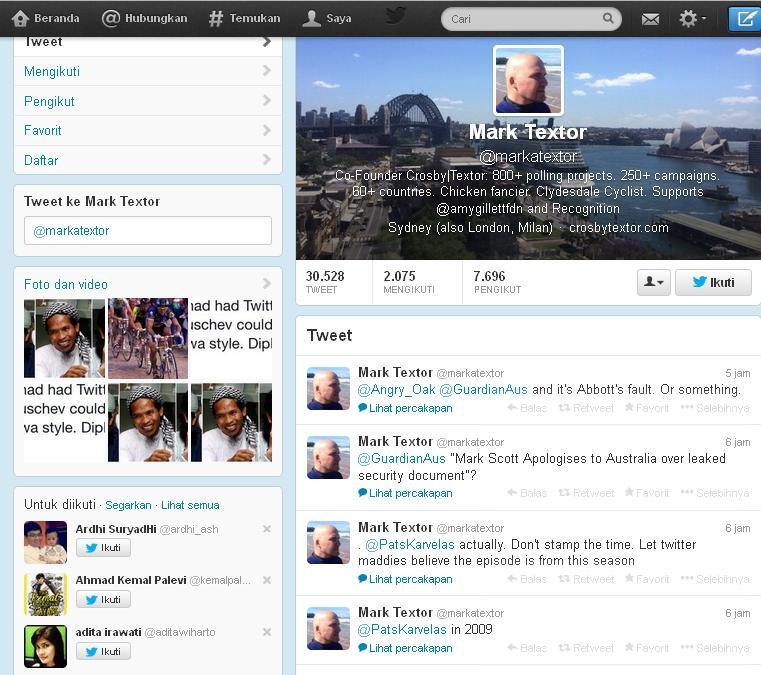Open Ardhi SuryadHi's avatar
This screenshot has width=761, height=675.
tap(46, 542)
